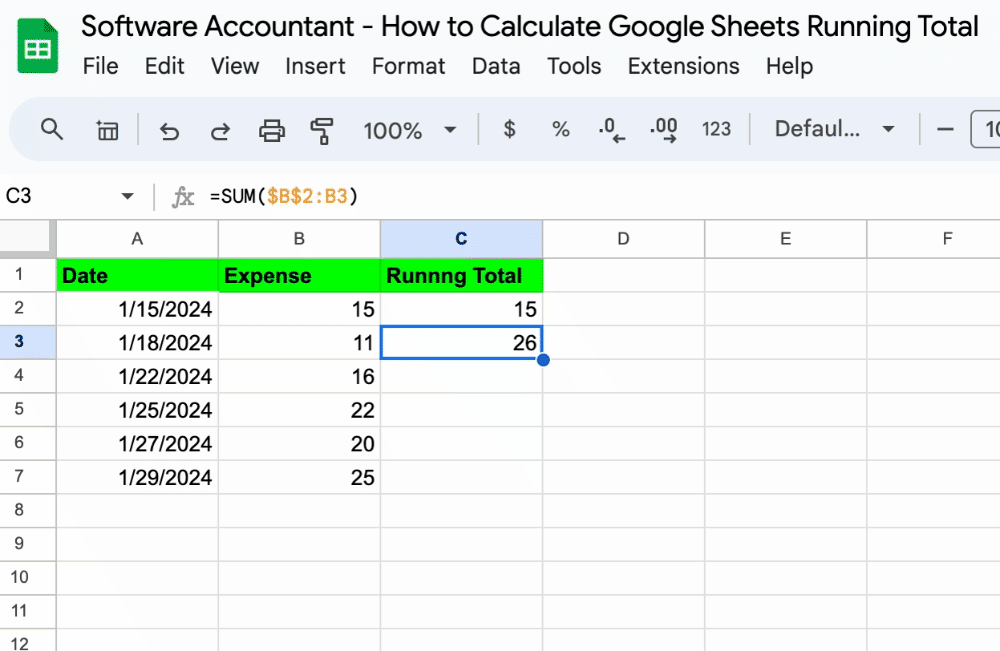
Task: Click the search menus magnifier icon
Action: pos(52,129)
